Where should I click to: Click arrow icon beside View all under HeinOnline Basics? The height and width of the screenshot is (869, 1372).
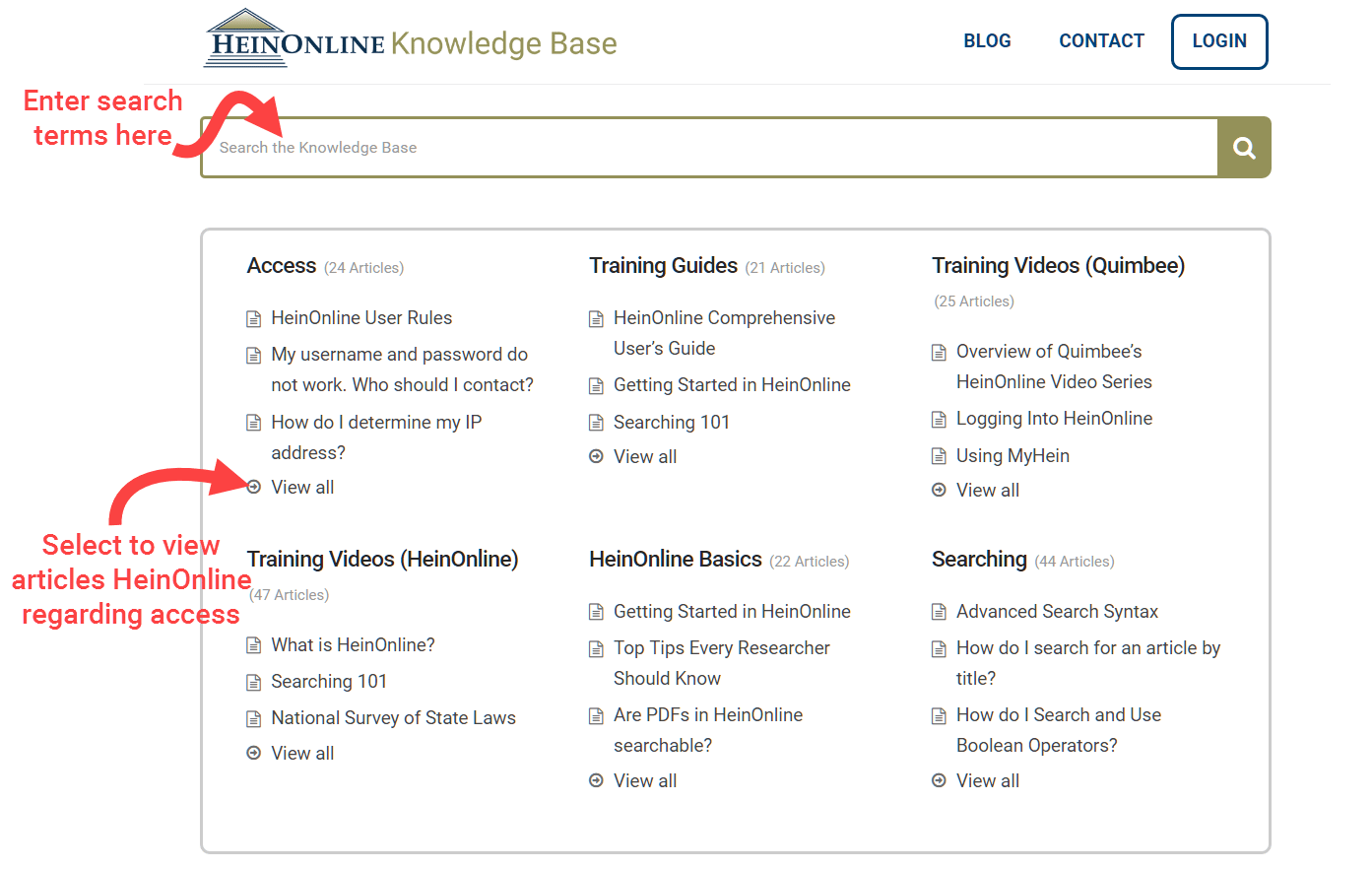[x=596, y=780]
